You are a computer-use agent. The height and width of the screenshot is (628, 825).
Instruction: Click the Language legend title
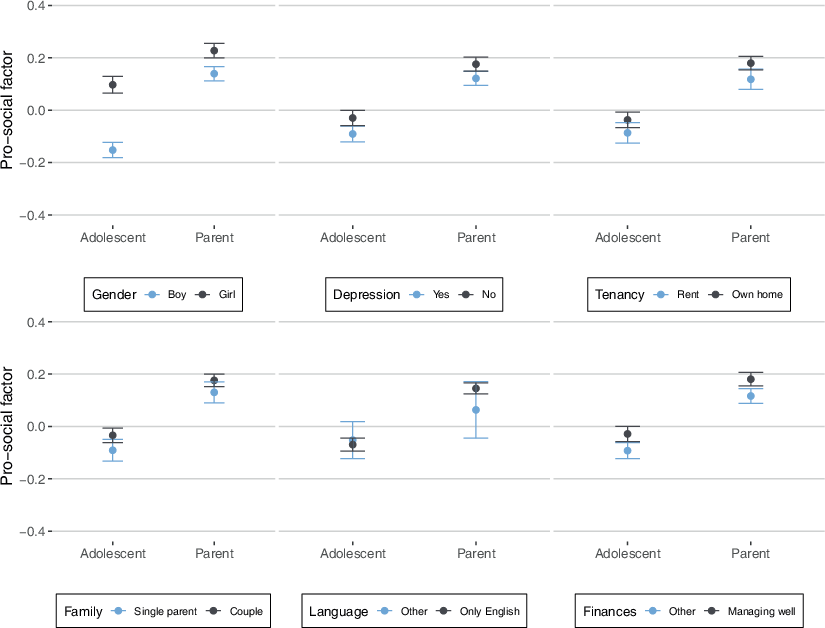tap(339, 611)
